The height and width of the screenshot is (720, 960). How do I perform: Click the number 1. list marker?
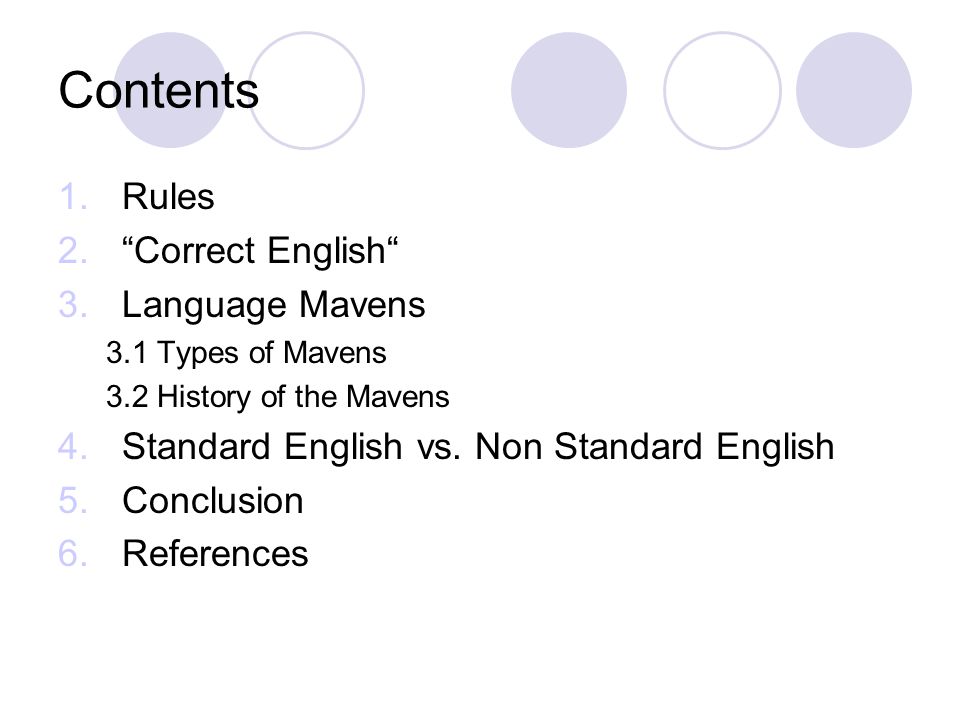73,197
